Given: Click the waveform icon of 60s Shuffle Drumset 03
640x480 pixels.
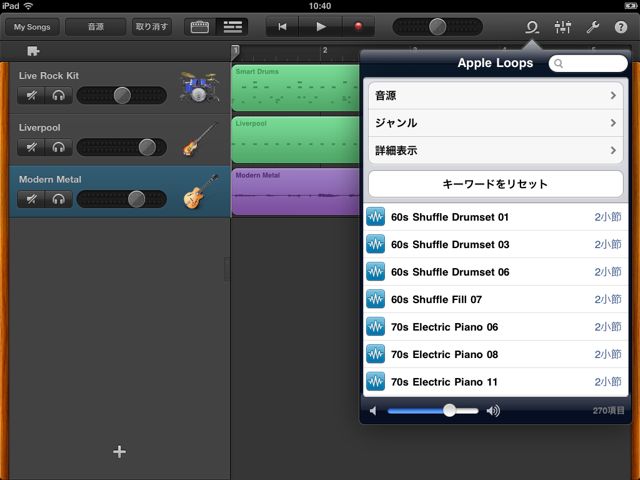Looking at the screenshot, I should (x=375, y=244).
